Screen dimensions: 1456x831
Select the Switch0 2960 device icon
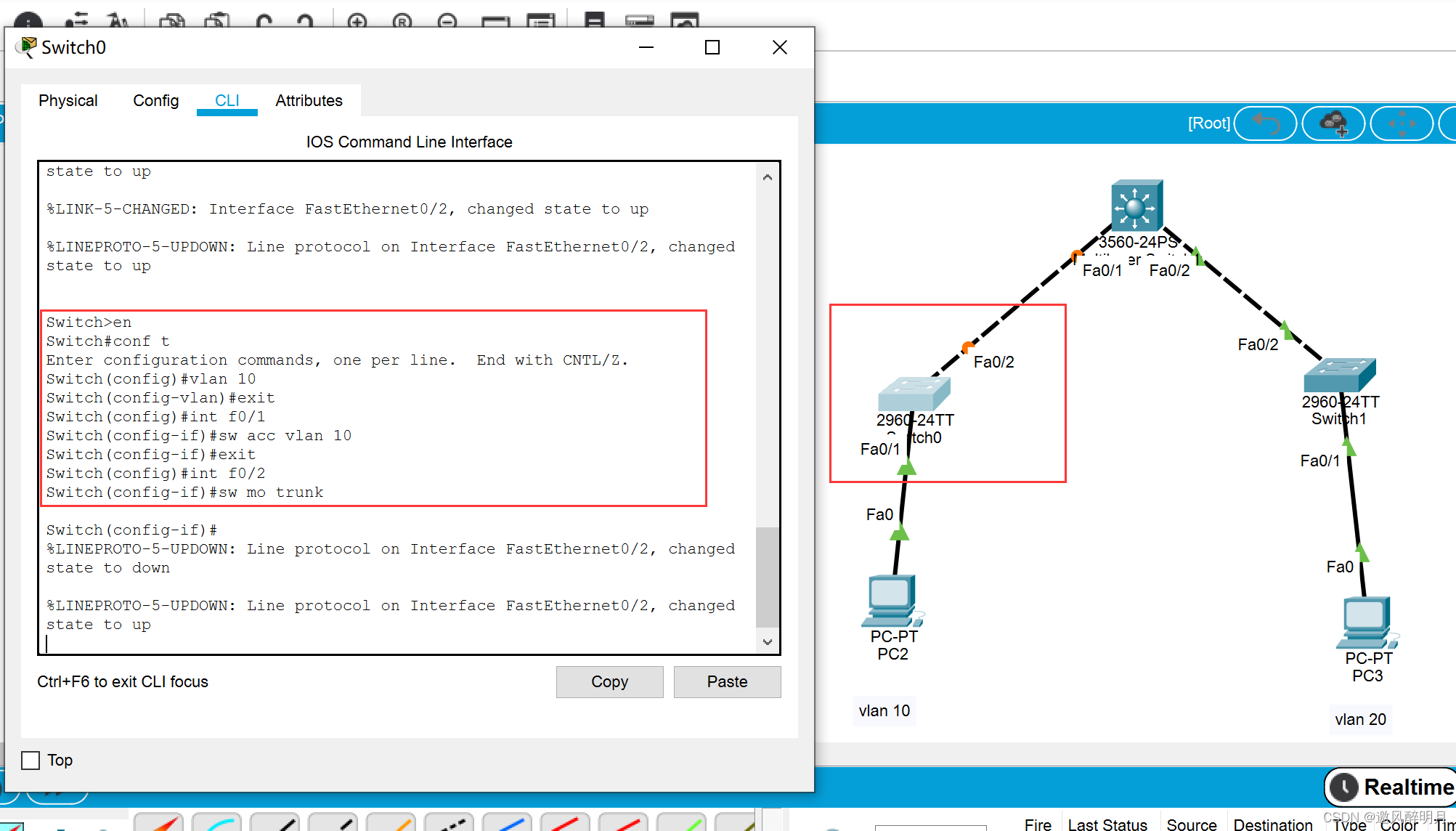[914, 394]
